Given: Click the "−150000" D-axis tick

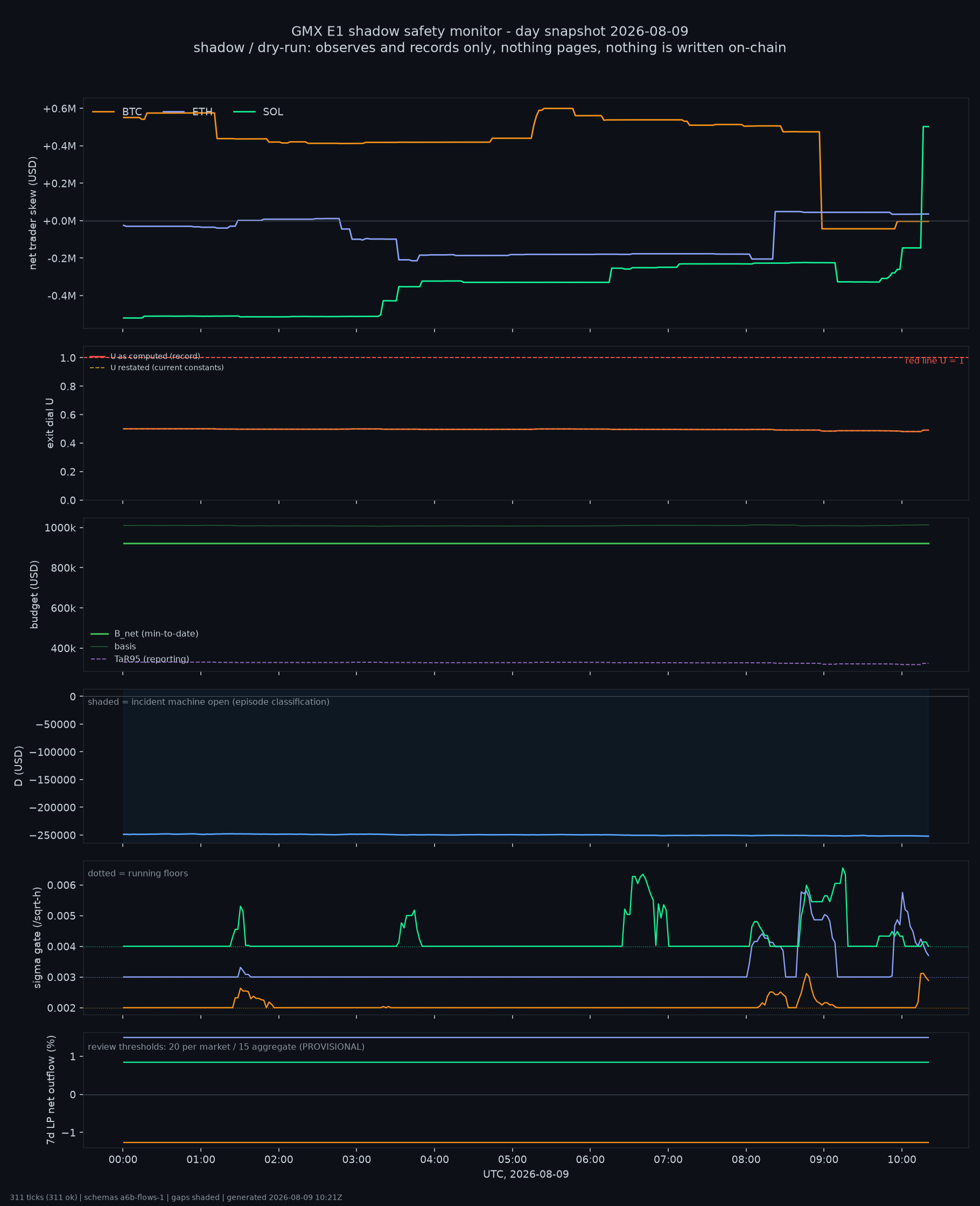Looking at the screenshot, I should click(x=53, y=780).
